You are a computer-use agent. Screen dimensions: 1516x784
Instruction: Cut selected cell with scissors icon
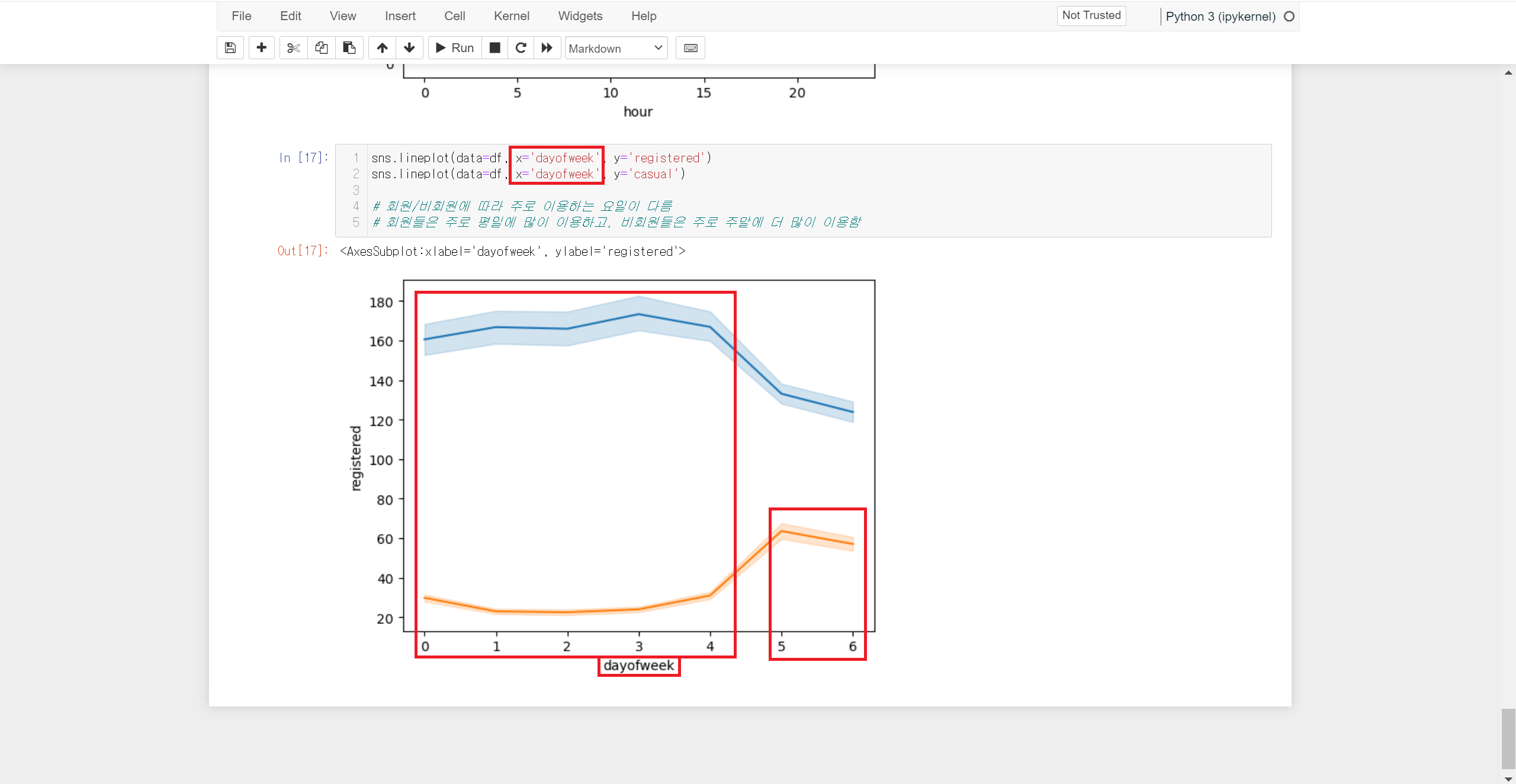[293, 48]
